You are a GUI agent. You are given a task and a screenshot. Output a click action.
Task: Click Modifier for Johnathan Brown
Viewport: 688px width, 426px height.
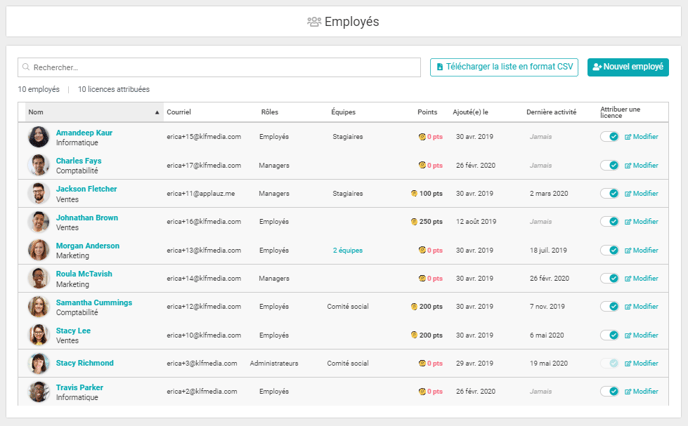641,222
